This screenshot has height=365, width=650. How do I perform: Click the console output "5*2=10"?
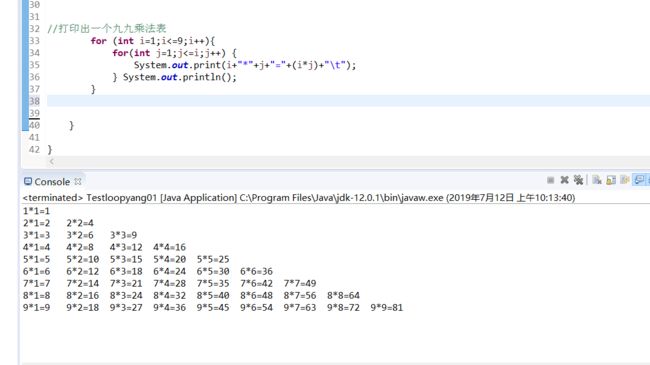tap(82, 259)
